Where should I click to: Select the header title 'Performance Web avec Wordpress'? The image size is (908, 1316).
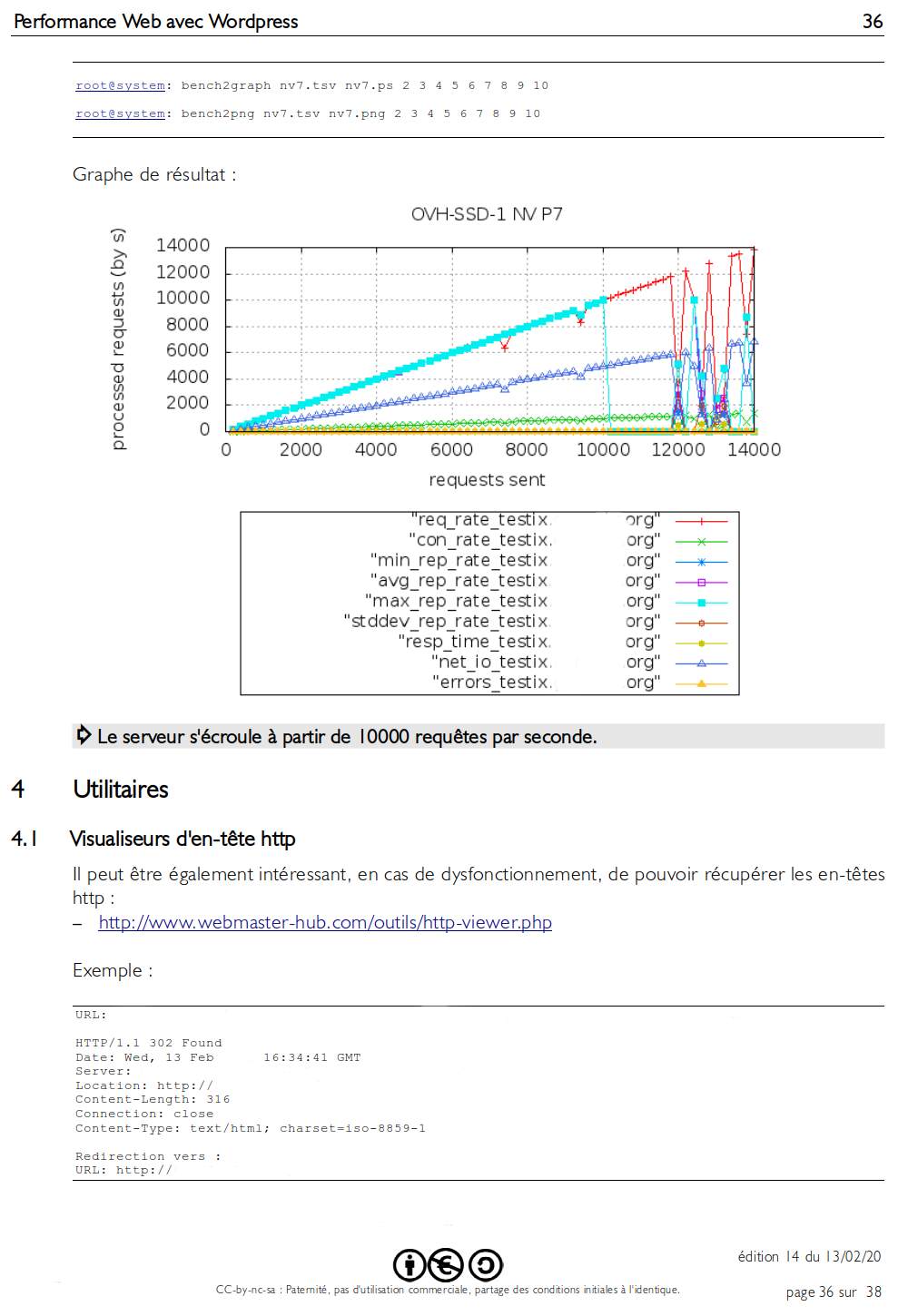click(x=155, y=21)
